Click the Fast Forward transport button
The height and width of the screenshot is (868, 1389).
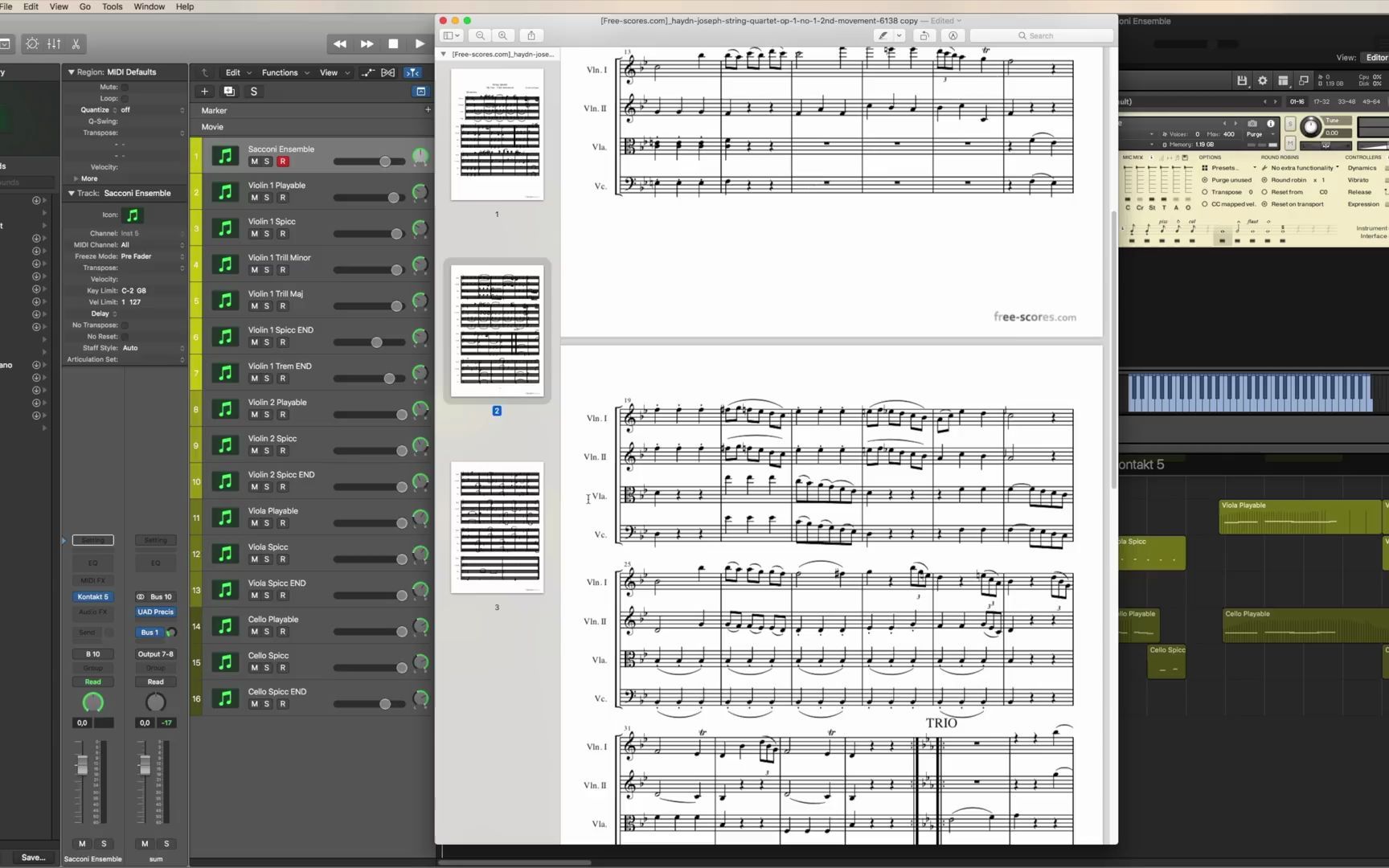tap(367, 44)
